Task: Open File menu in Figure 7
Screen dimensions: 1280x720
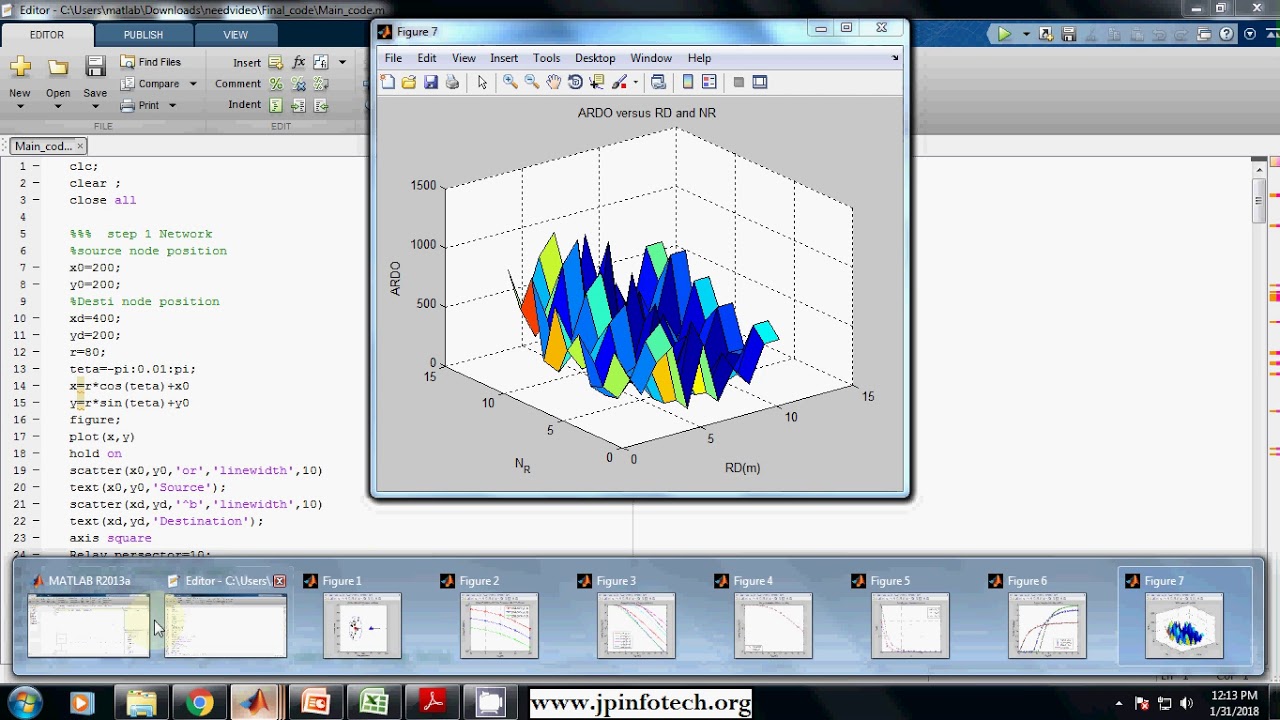Action: [x=393, y=58]
